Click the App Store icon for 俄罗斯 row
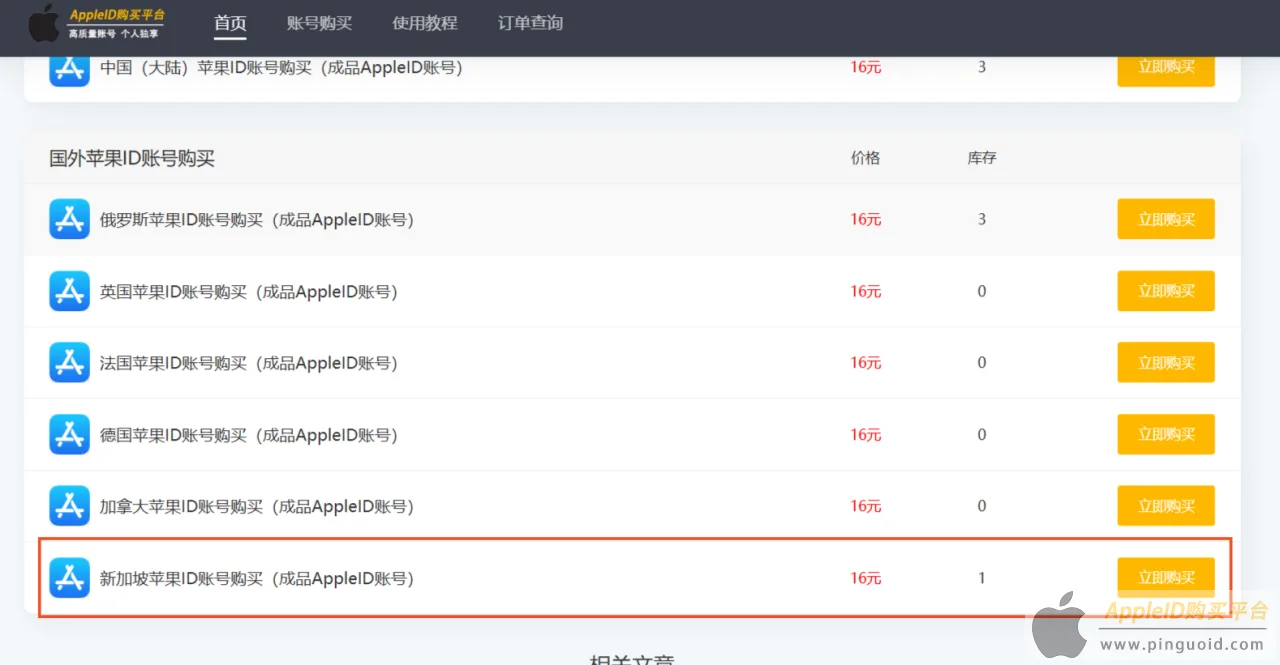 (69, 219)
